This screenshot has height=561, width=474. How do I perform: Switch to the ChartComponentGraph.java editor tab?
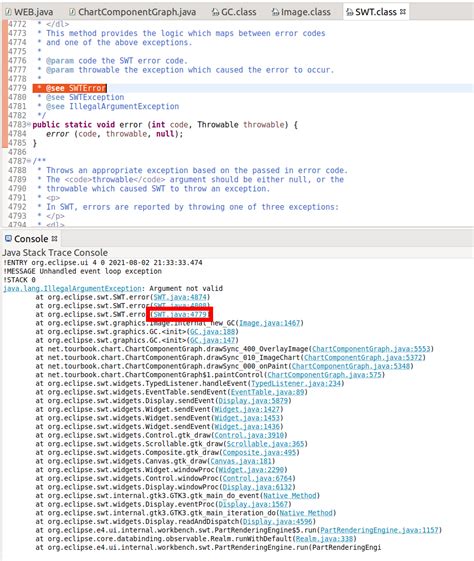point(133,12)
